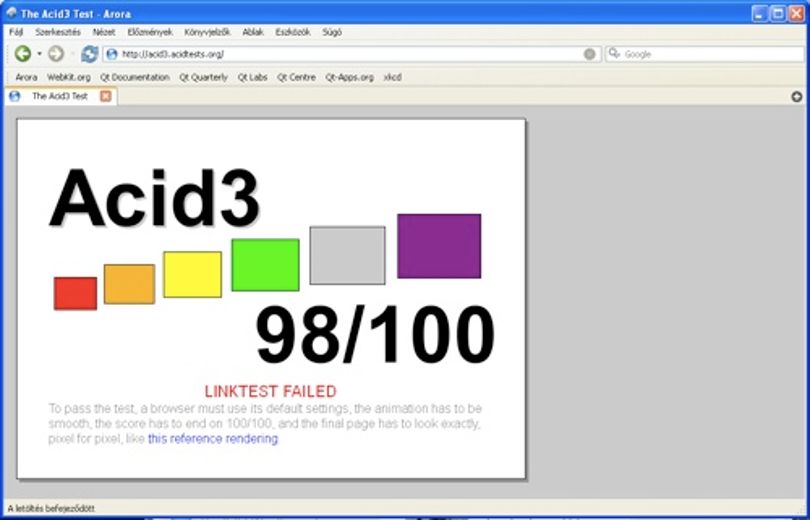Open the Qt Documentation bookmark
Image resolution: width=810 pixels, height=520 pixels.
coord(135,77)
